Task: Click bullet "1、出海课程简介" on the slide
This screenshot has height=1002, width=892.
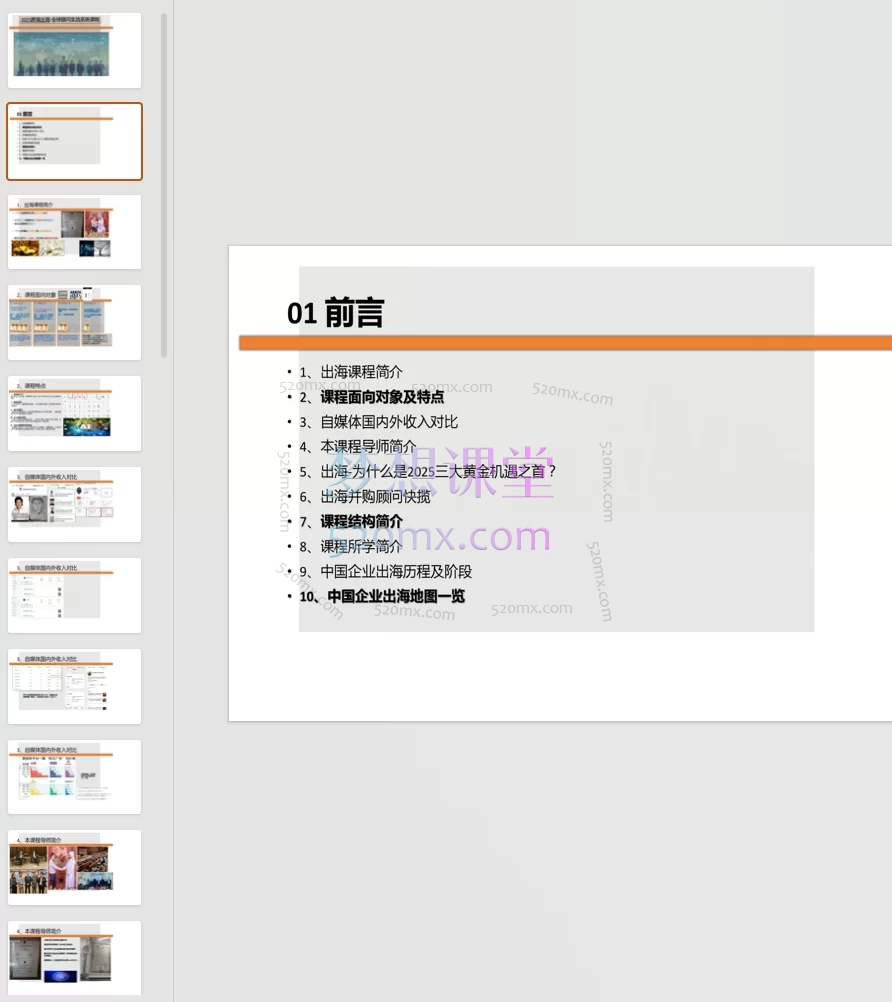Action: (x=351, y=371)
